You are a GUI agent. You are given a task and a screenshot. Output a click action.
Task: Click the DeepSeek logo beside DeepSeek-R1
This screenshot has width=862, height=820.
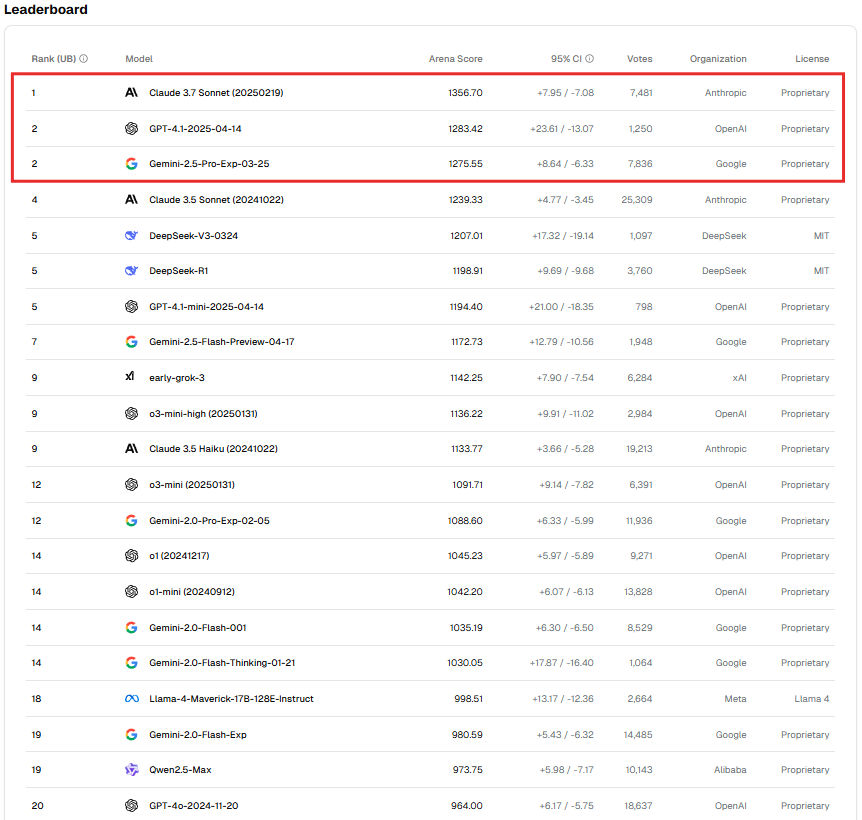(x=131, y=271)
